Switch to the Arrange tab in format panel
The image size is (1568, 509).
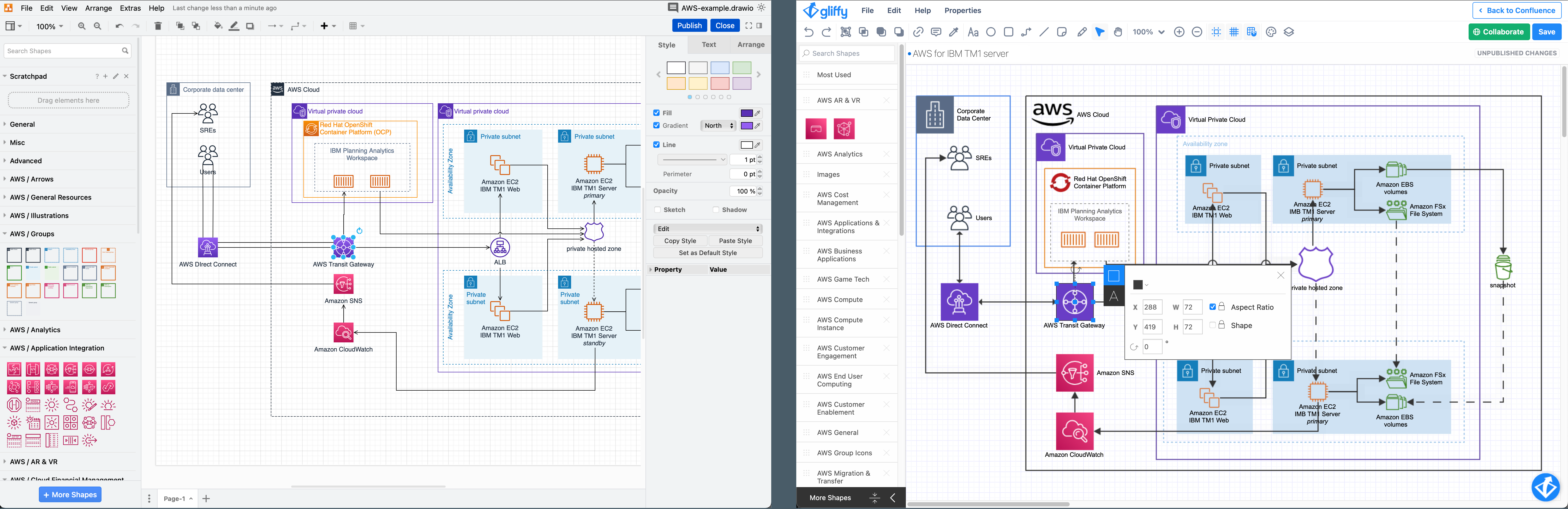point(751,44)
